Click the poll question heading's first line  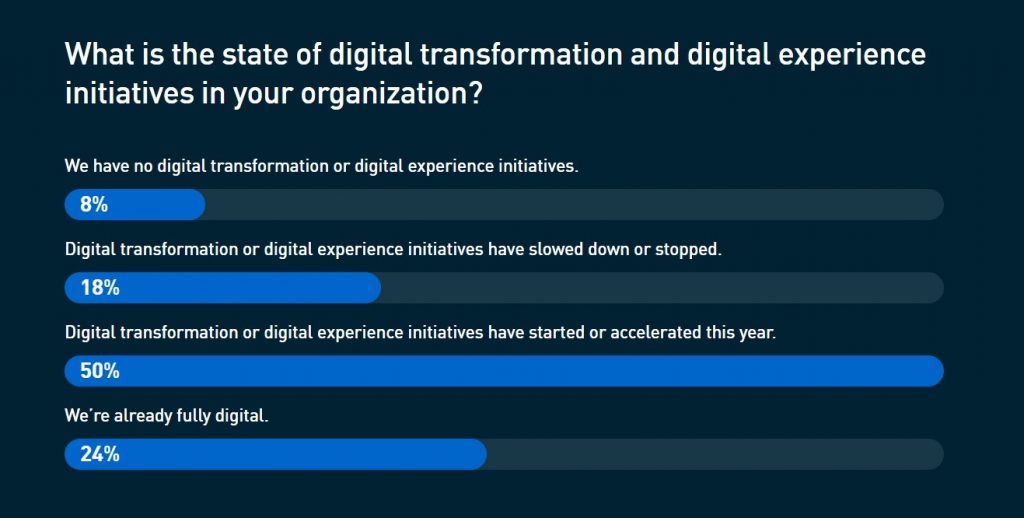coord(495,55)
